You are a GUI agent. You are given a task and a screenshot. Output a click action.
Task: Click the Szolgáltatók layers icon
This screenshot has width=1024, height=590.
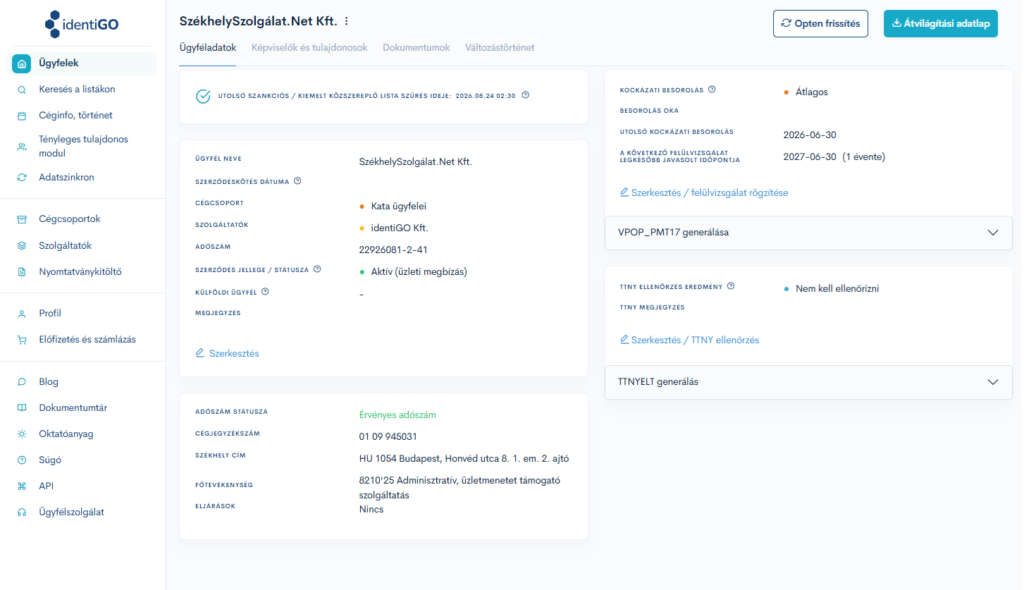tap(22, 246)
